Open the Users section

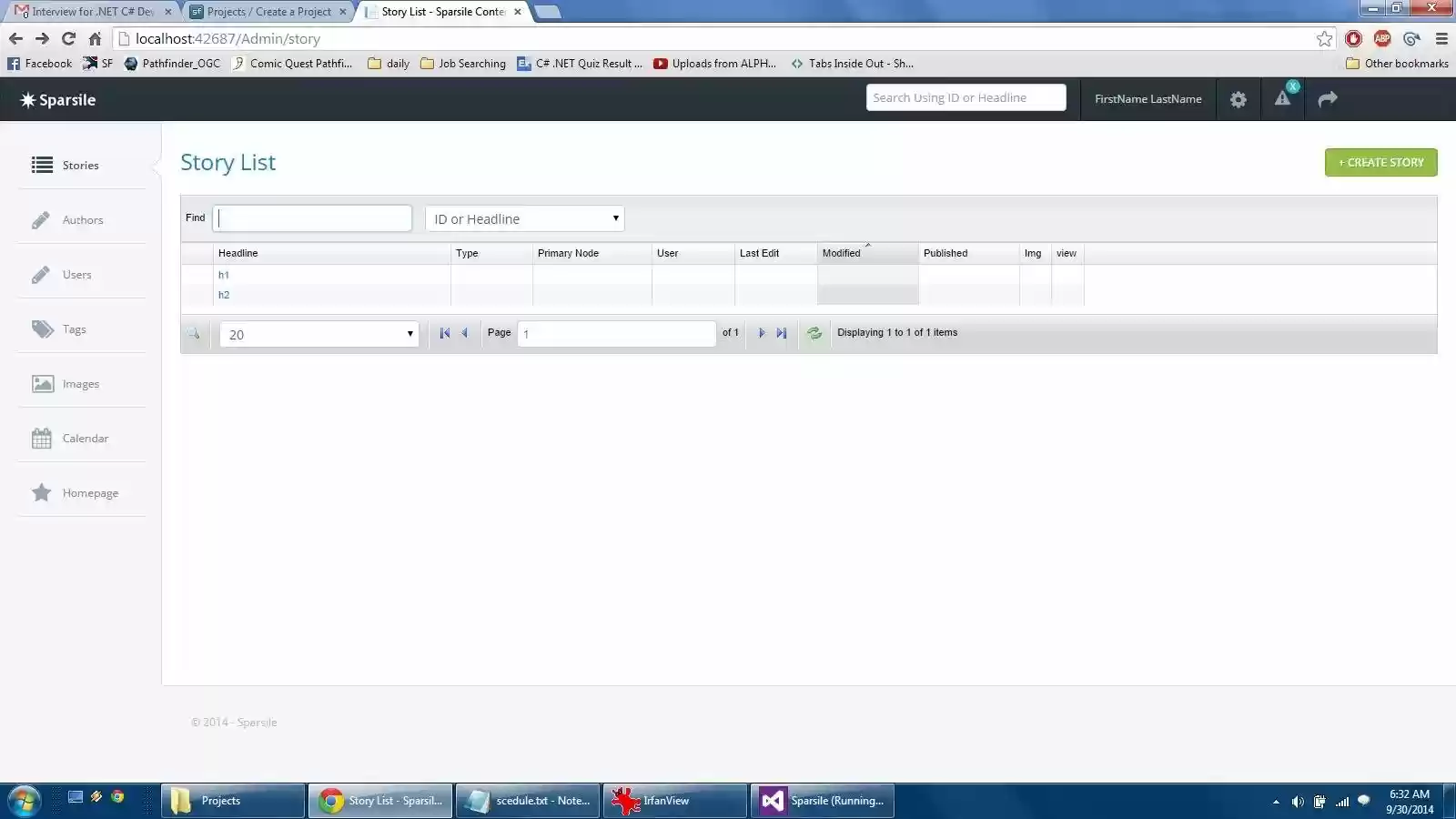click(76, 274)
